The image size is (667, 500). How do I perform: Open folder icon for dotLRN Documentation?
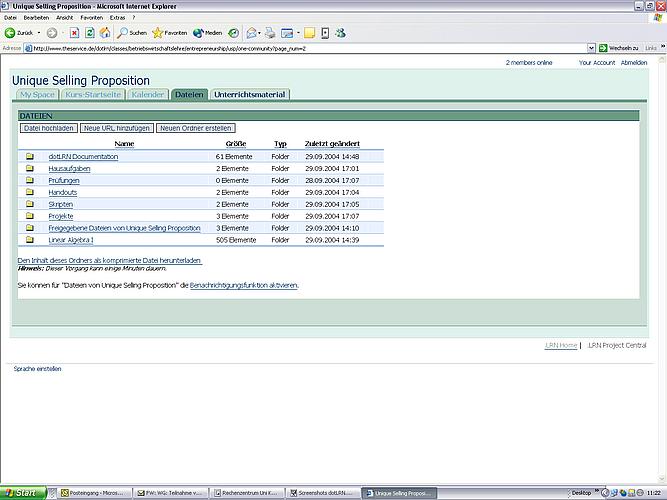[x=29, y=157]
